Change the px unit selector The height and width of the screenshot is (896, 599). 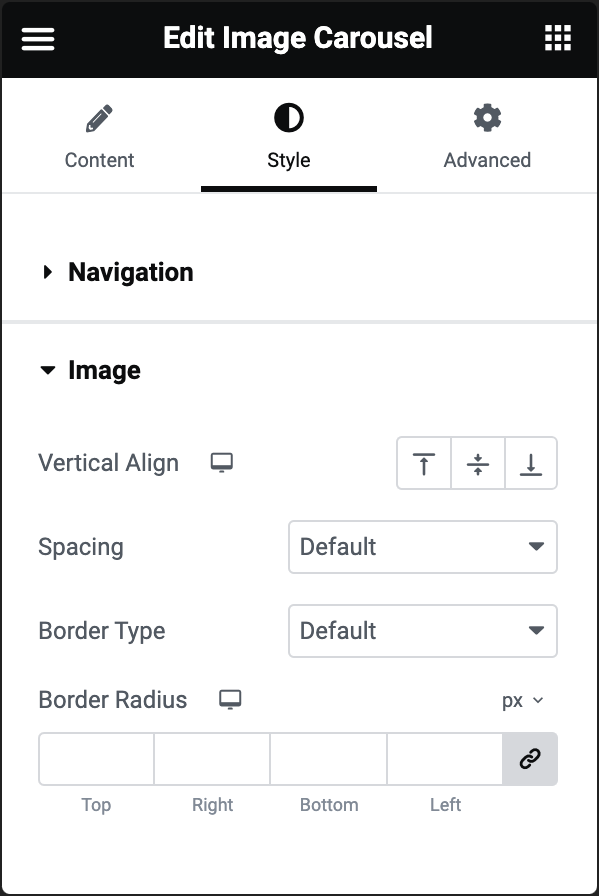click(522, 701)
